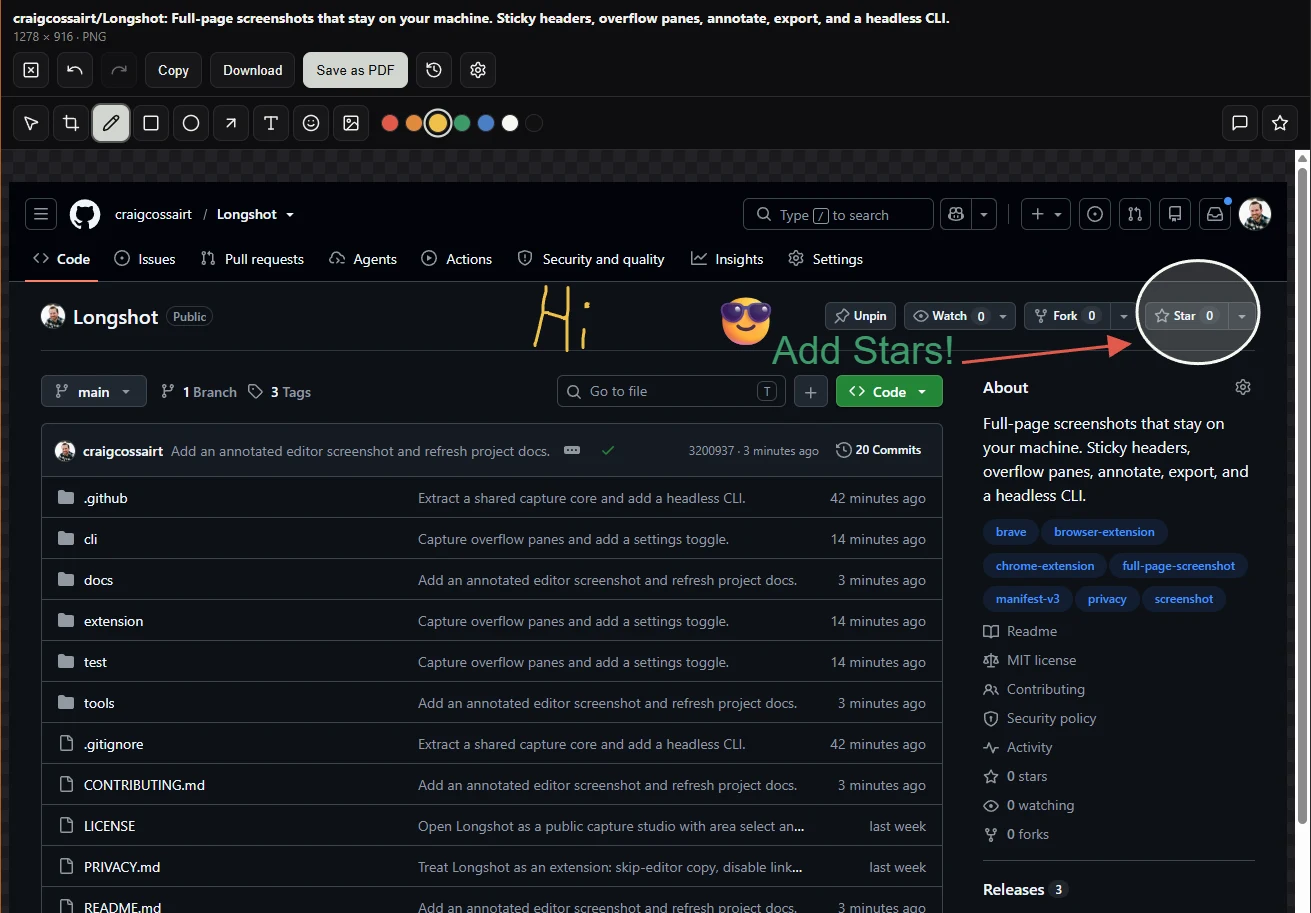Click the Download button
Image resolution: width=1311 pixels, height=913 pixels.
[x=252, y=70]
